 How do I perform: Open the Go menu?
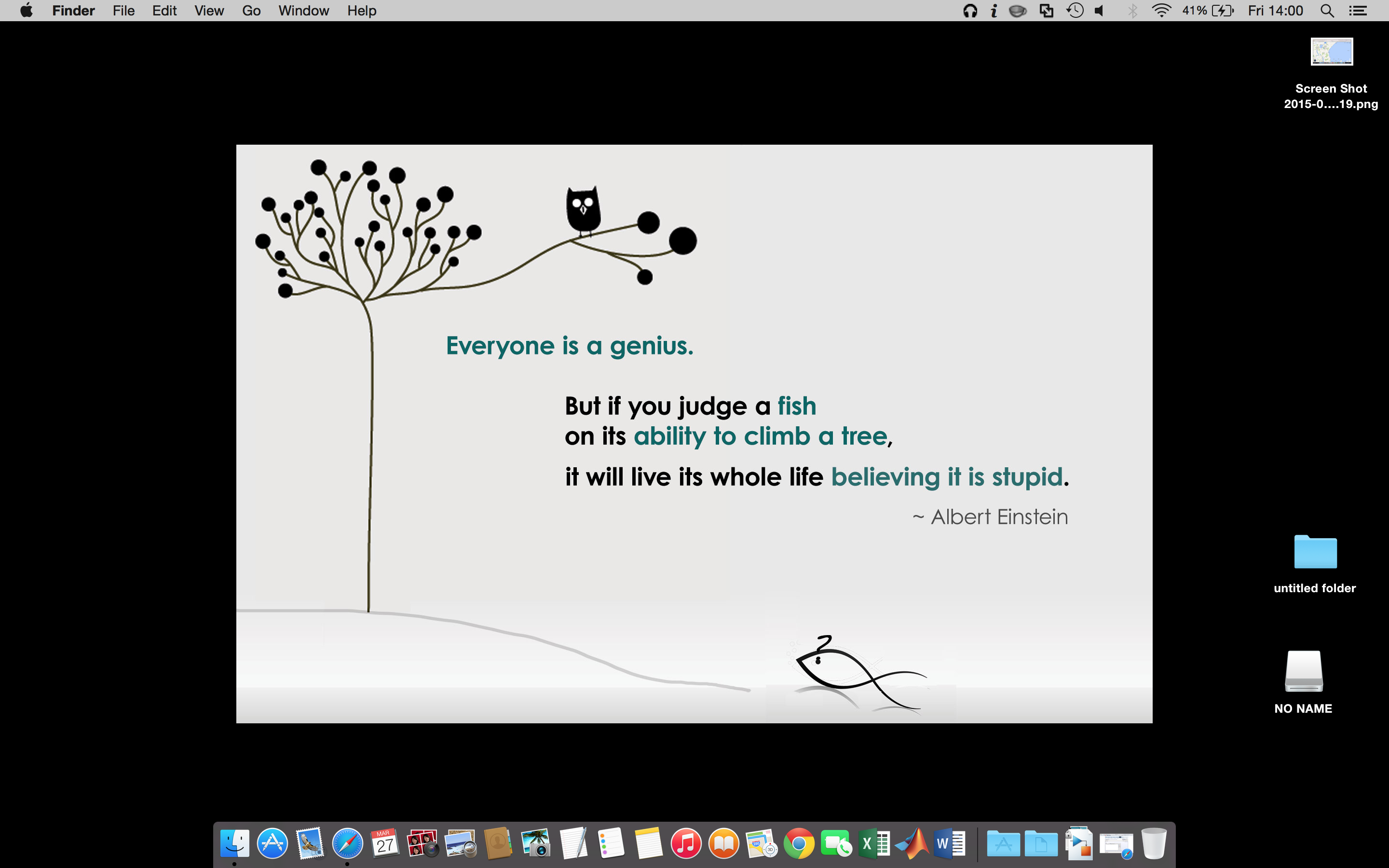coord(251,10)
